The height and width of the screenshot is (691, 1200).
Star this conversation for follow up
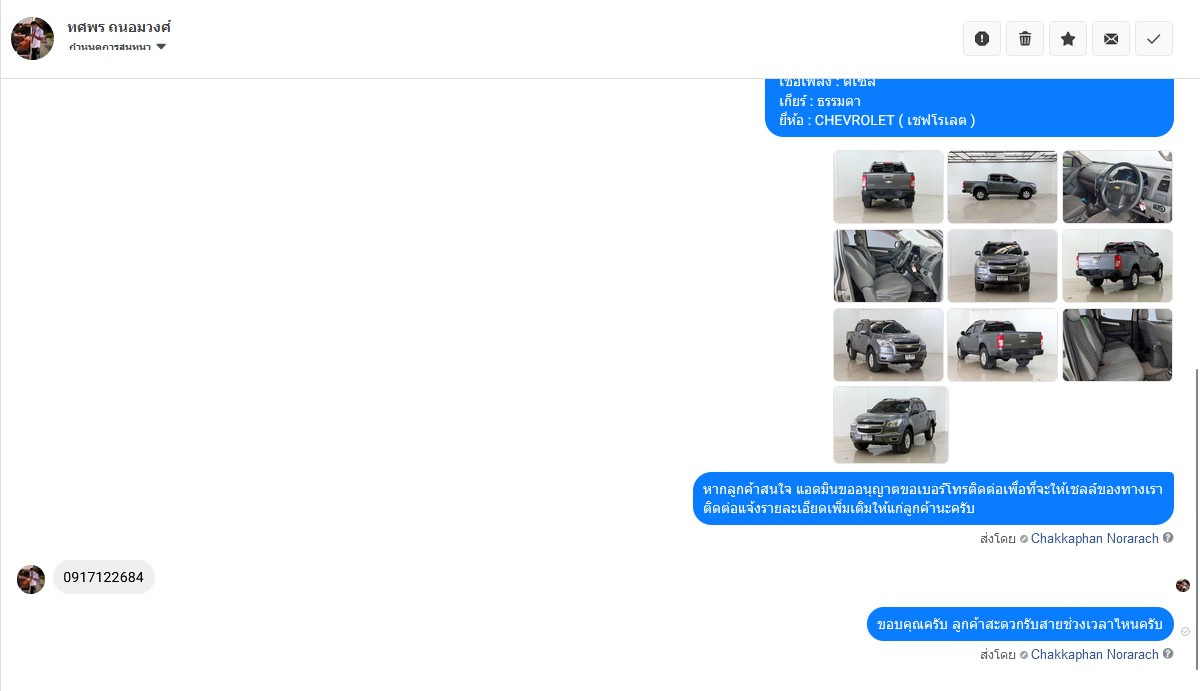click(1068, 38)
